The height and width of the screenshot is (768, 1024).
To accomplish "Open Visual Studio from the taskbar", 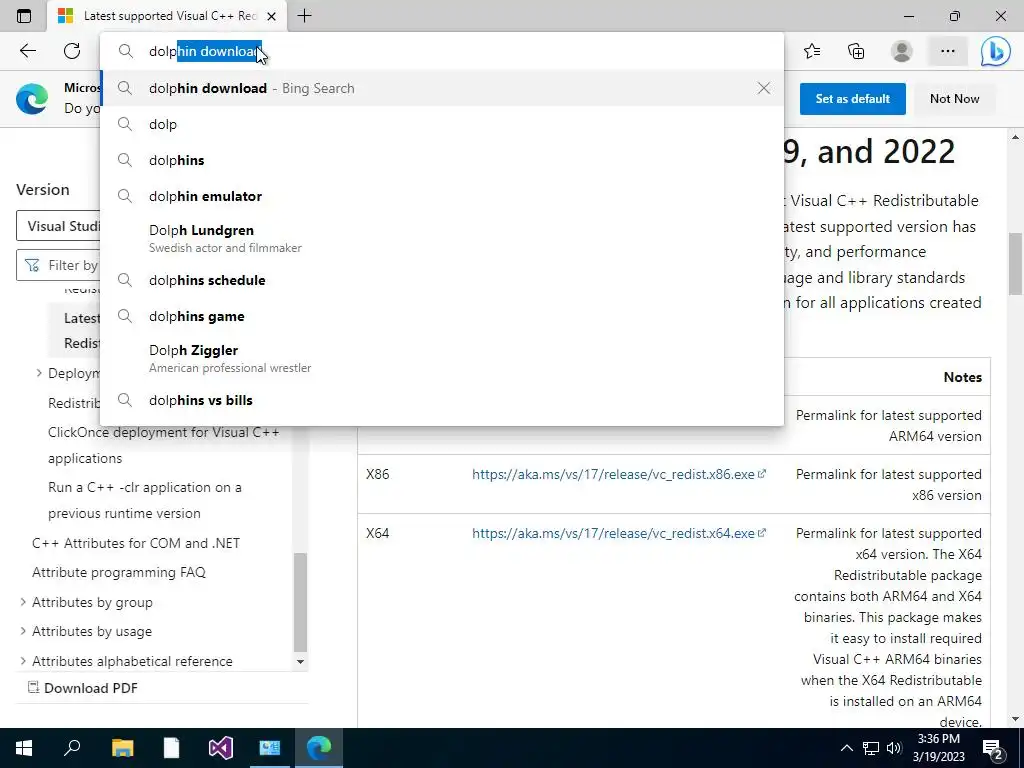I will pos(221,748).
